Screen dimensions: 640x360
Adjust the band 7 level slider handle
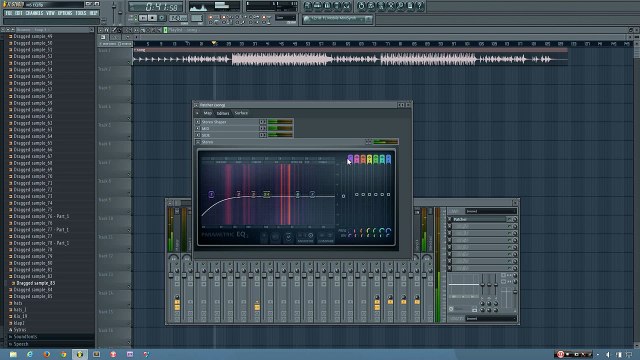[x=388, y=195]
